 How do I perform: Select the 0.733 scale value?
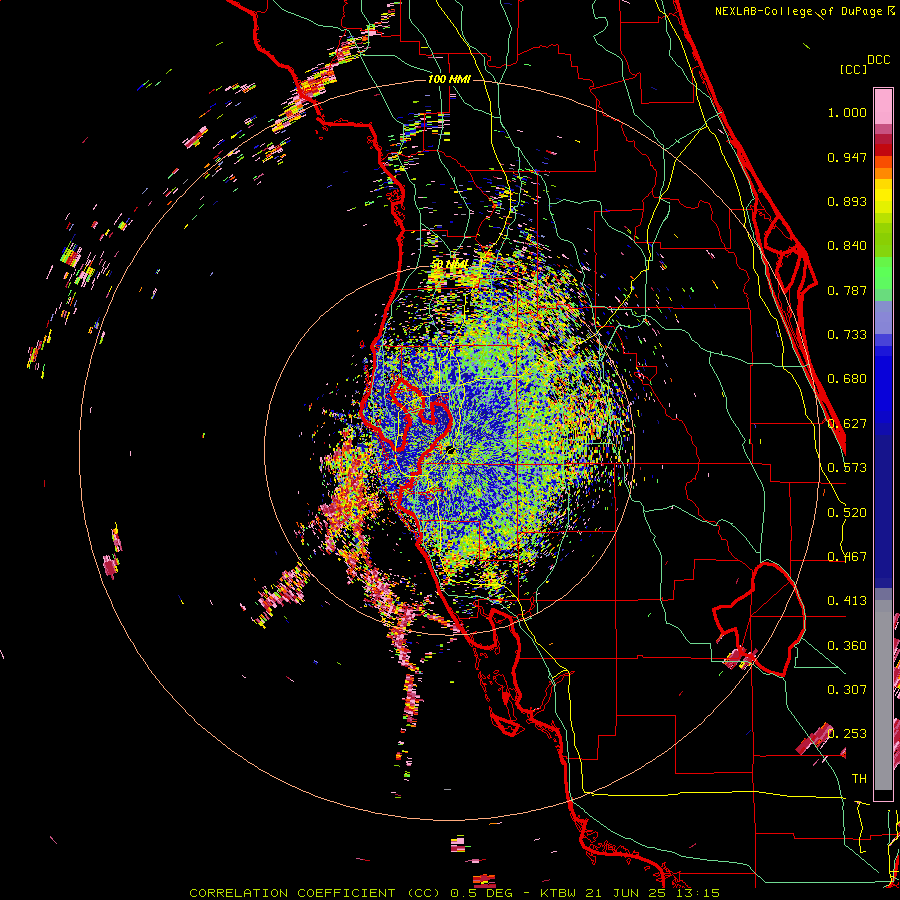[847, 335]
